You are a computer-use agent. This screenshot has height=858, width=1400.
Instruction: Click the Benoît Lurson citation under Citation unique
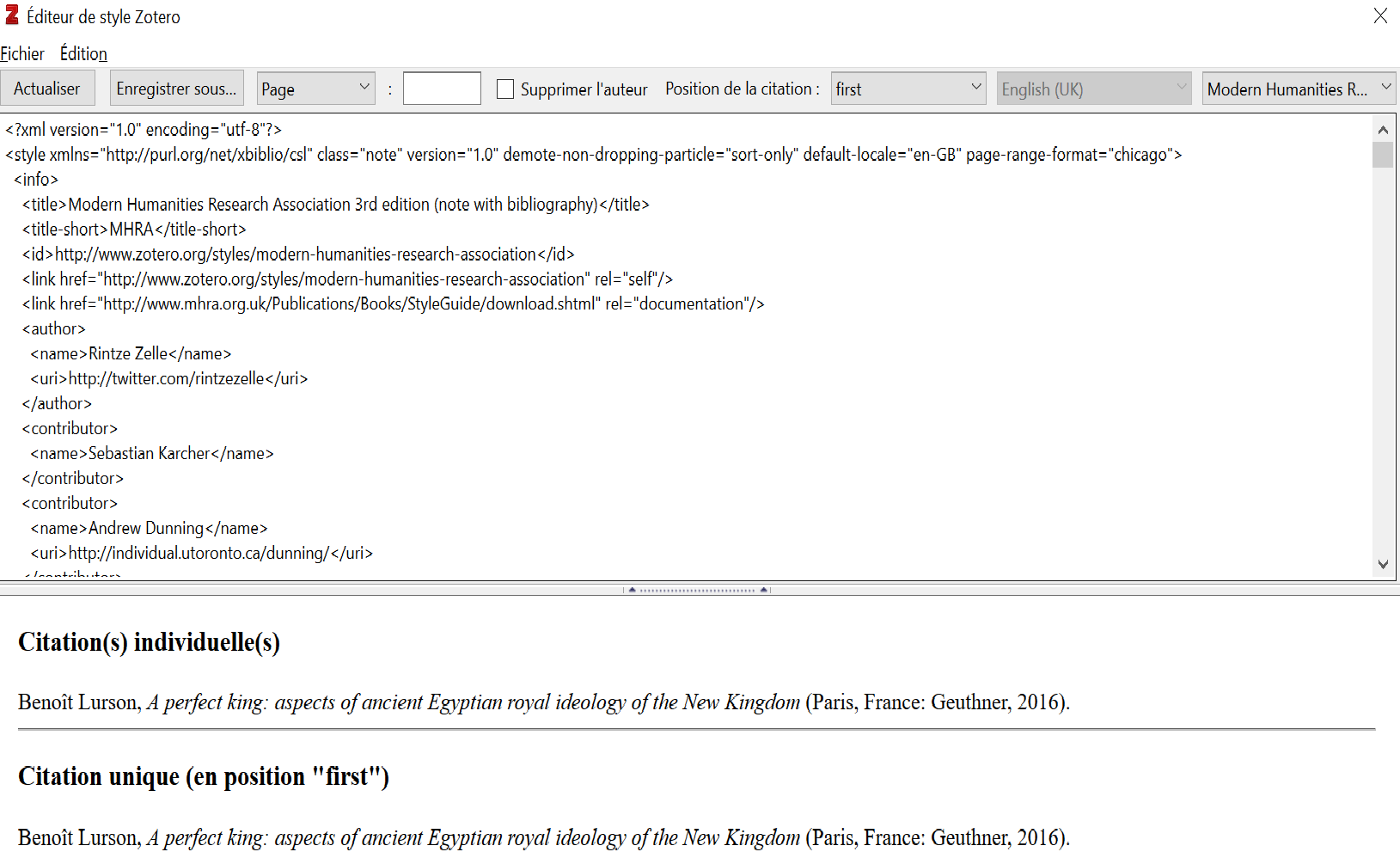tap(544, 838)
